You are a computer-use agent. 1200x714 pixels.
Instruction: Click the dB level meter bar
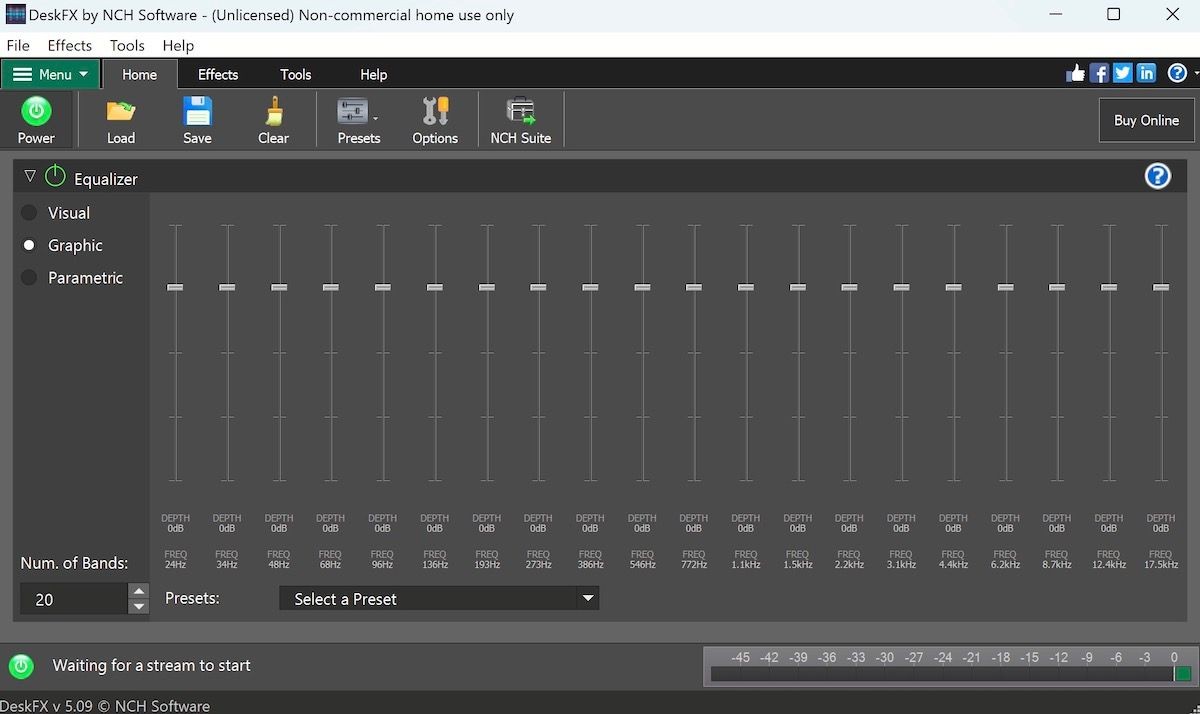[x=950, y=675]
